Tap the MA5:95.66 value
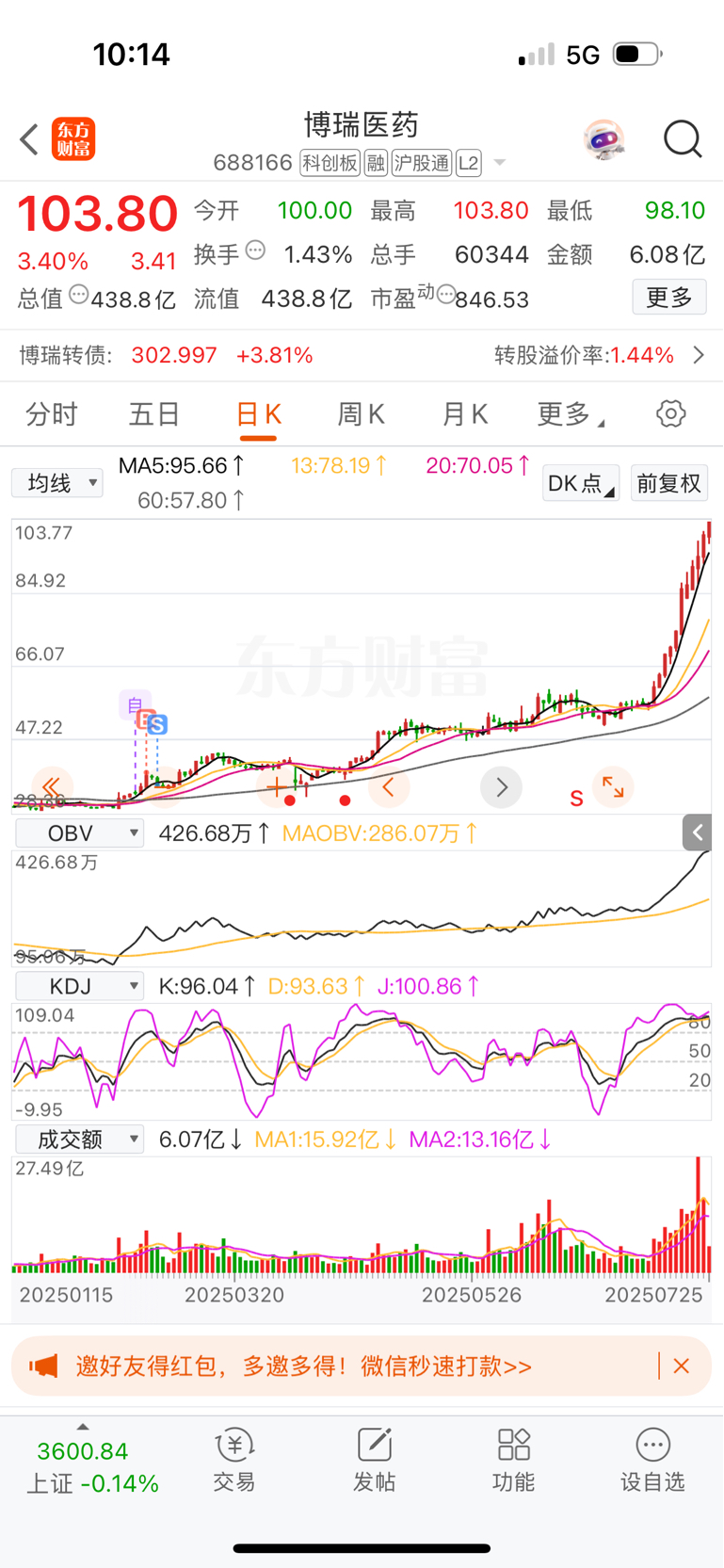Screen dimensions: 724x1568 pyautogui.click(x=183, y=465)
